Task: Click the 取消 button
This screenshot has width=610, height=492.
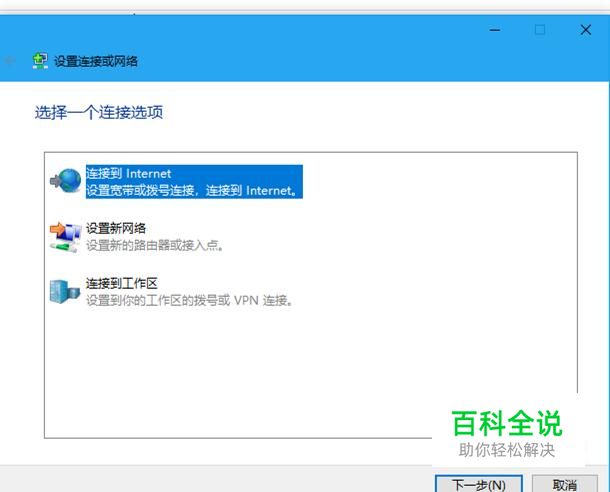Action: [564, 483]
